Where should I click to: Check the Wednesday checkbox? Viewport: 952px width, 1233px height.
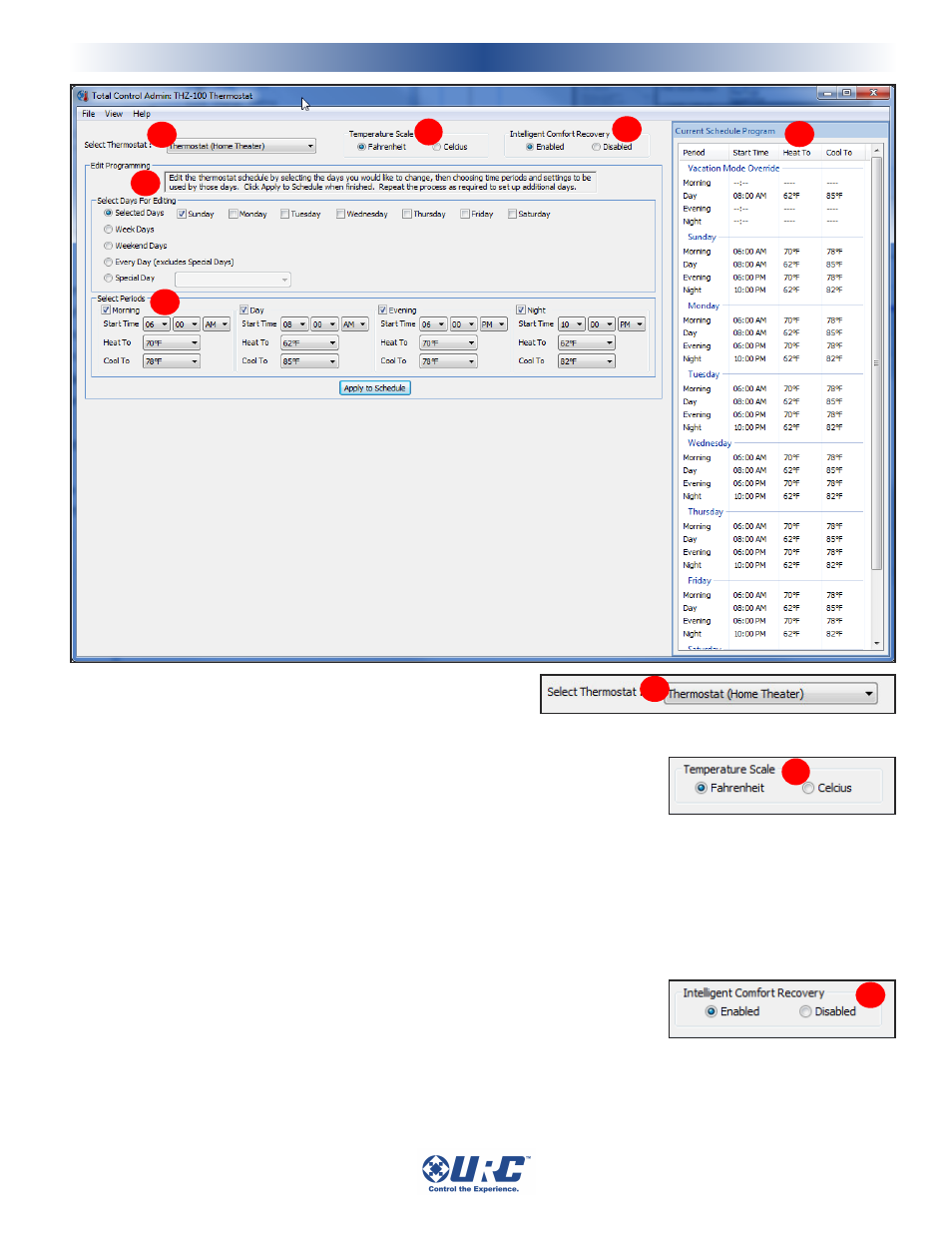340,214
